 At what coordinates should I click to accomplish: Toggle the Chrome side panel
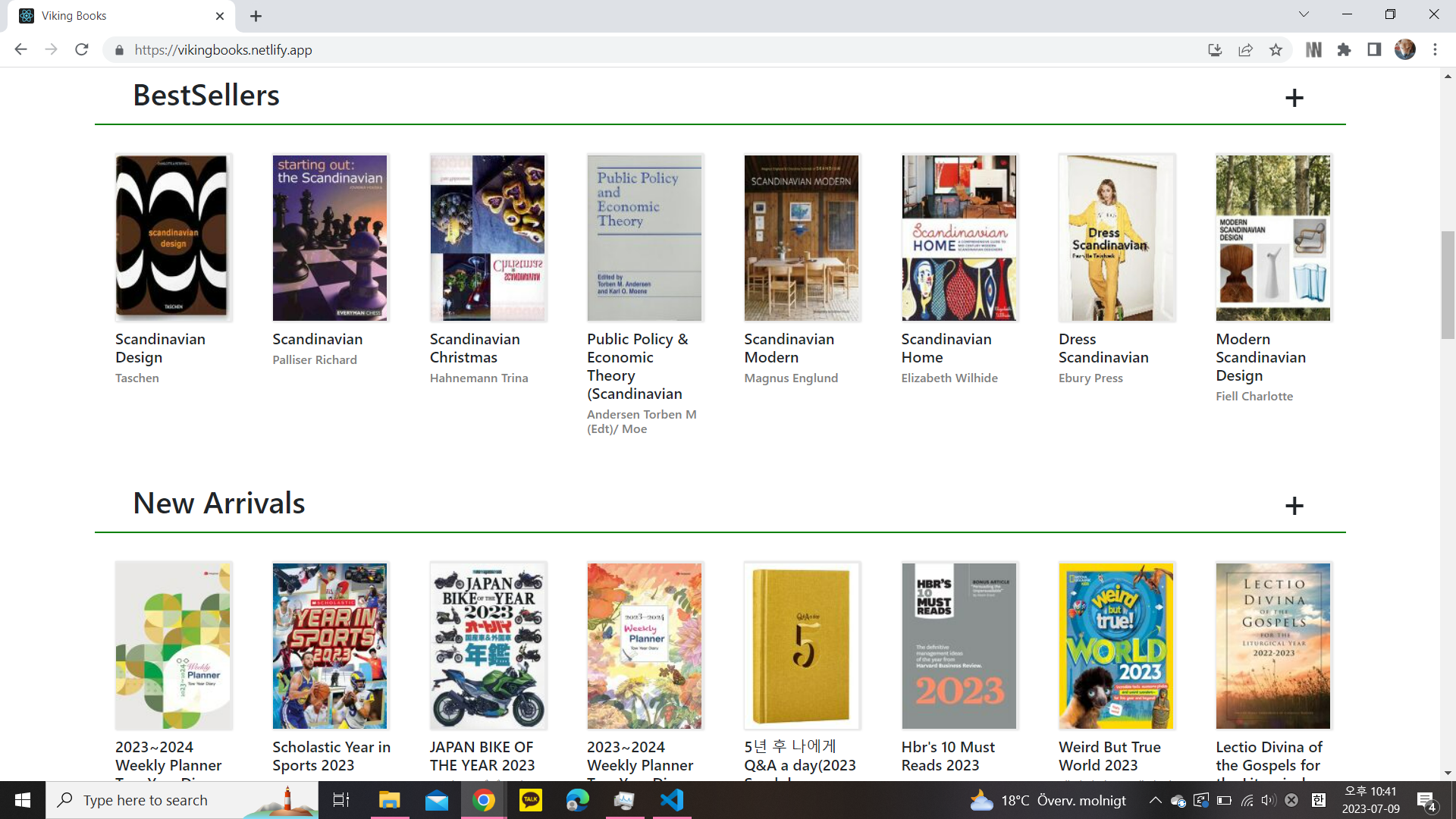[x=1374, y=50]
